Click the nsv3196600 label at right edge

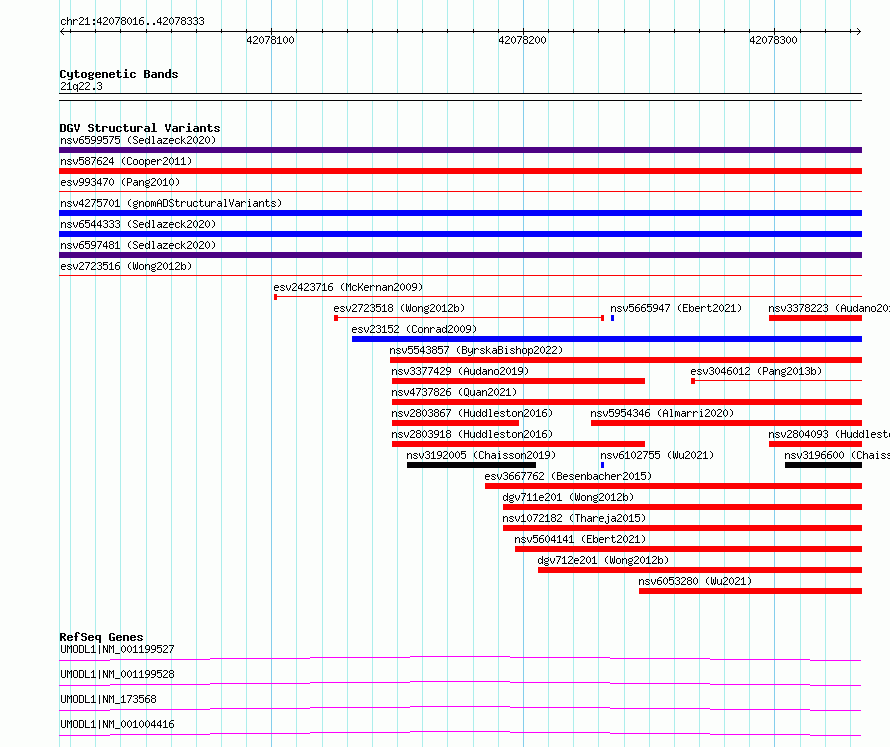coord(837,455)
